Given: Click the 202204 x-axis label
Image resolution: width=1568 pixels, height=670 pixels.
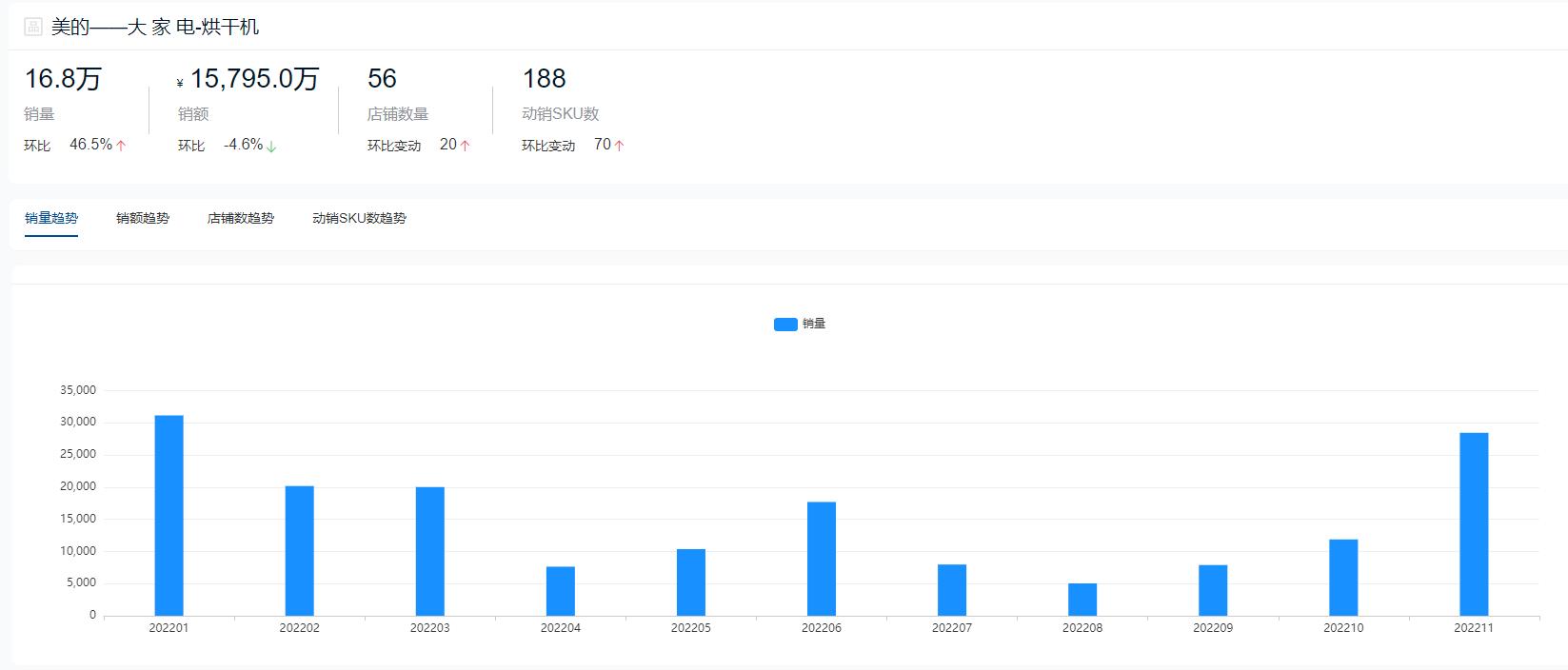Looking at the screenshot, I should [561, 628].
